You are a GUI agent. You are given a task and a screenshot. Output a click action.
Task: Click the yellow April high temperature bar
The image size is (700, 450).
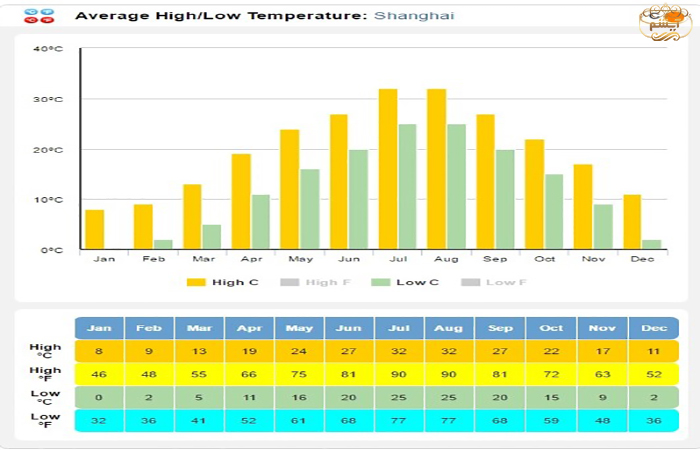241,202
